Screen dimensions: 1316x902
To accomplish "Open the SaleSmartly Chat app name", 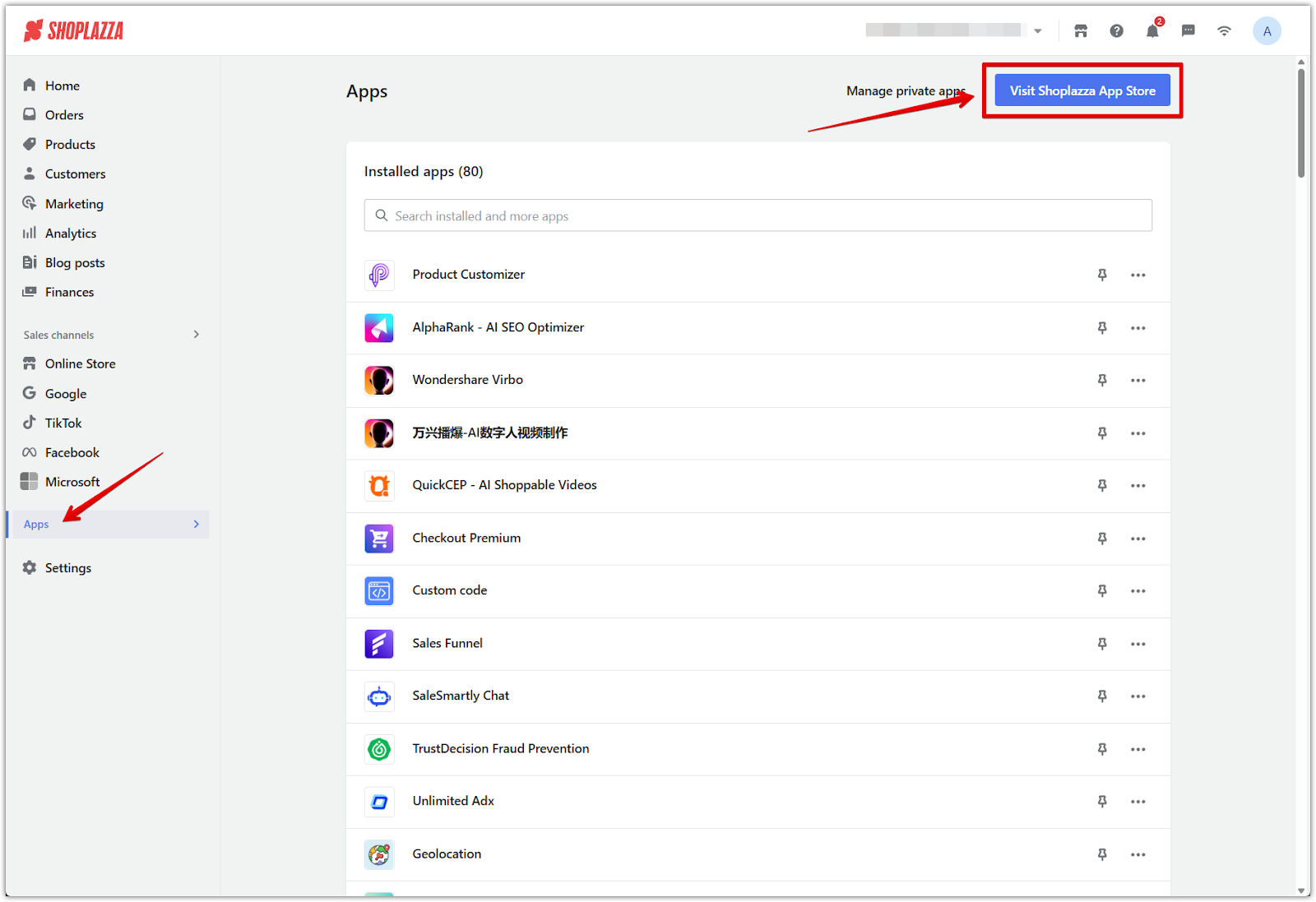I will click(x=461, y=696).
